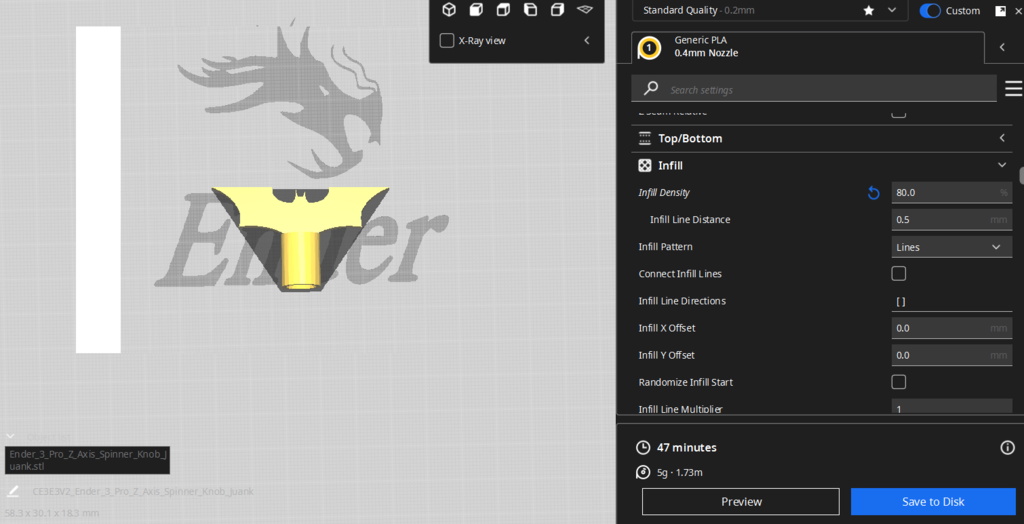Click the Search settings field
1024x524 pixels.
[x=814, y=89]
